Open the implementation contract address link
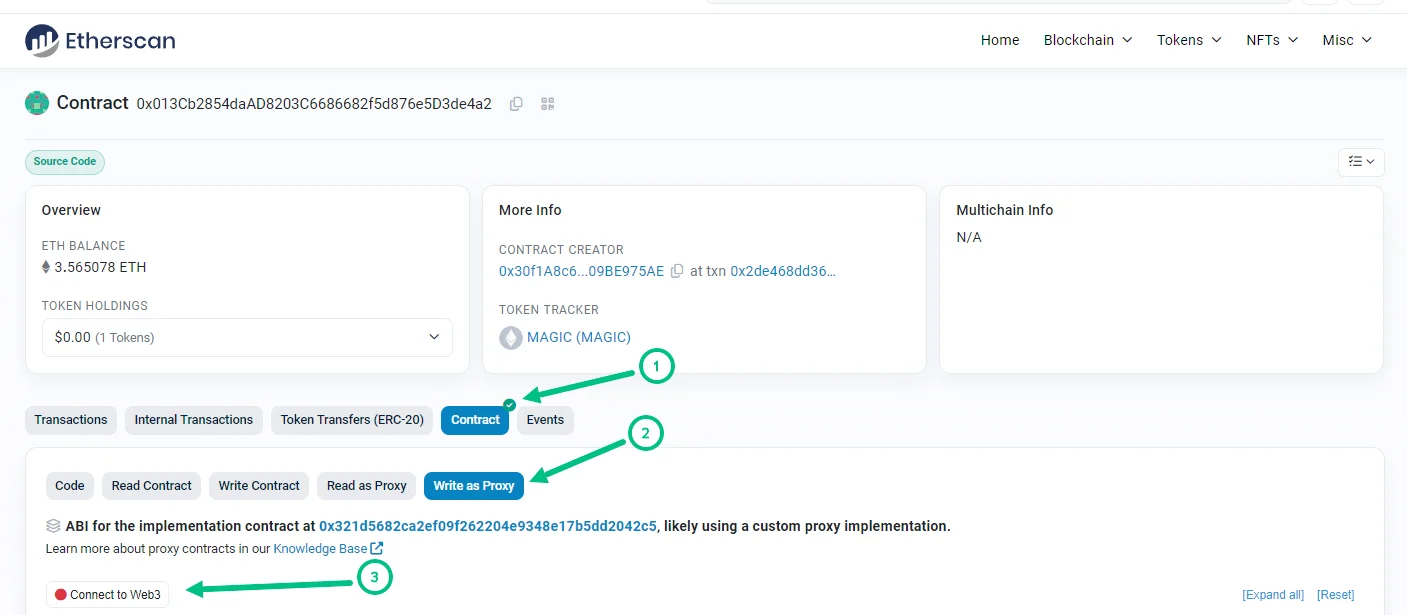 488,526
